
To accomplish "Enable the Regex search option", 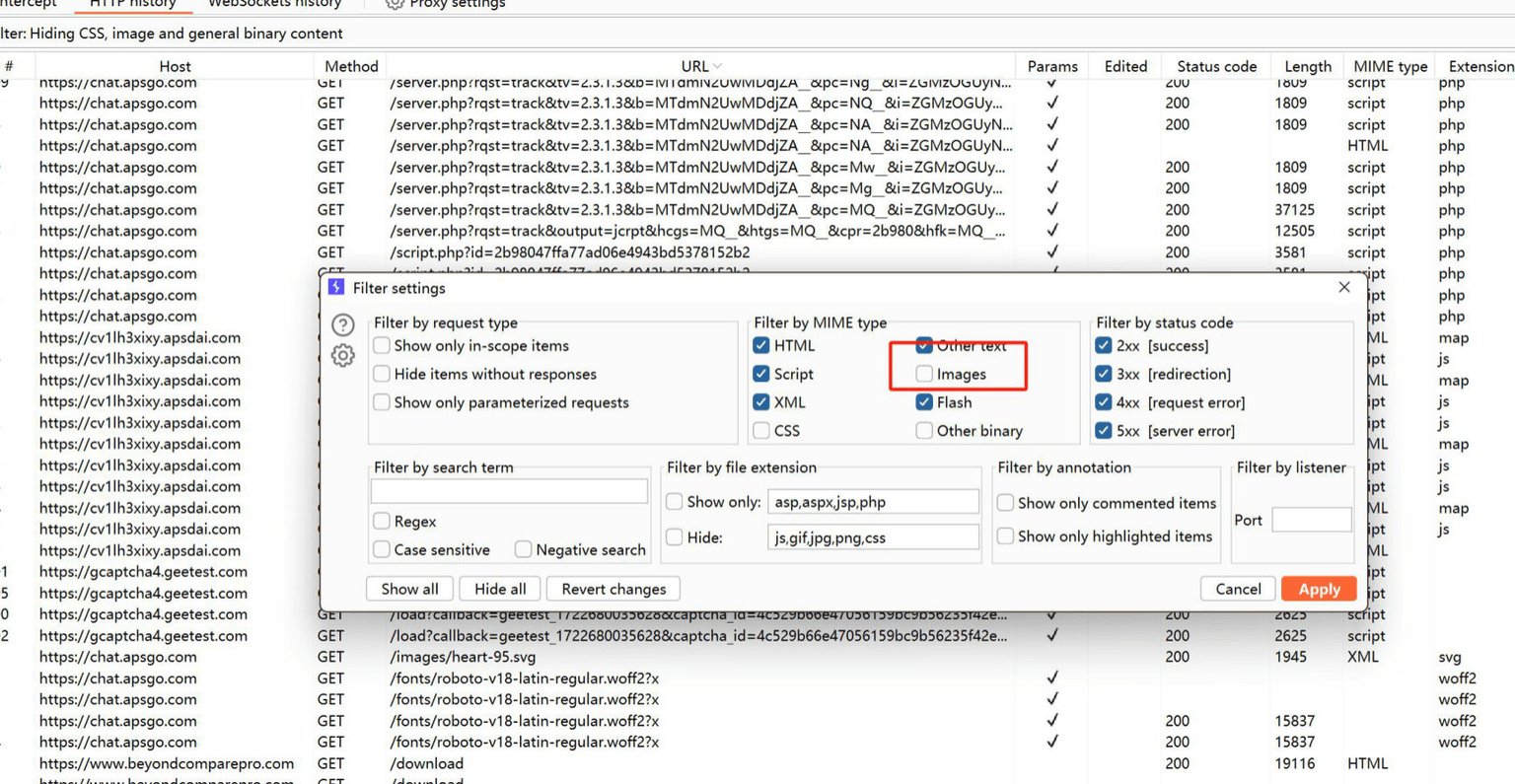I will pos(382,521).
